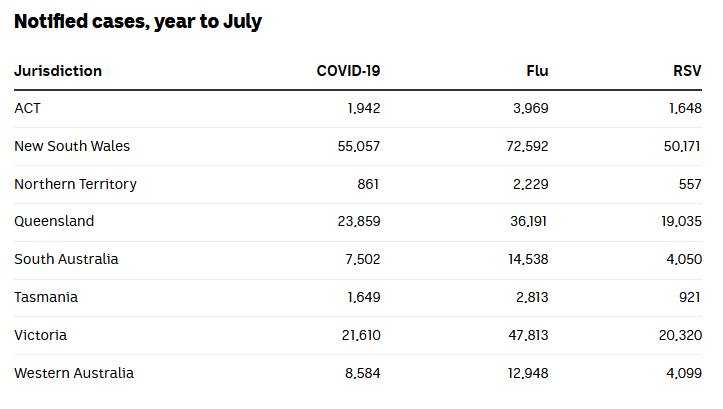This screenshot has width=723, height=409.
Task: Click the 'Notified cases, year to July' title
Action: [x=138, y=21]
